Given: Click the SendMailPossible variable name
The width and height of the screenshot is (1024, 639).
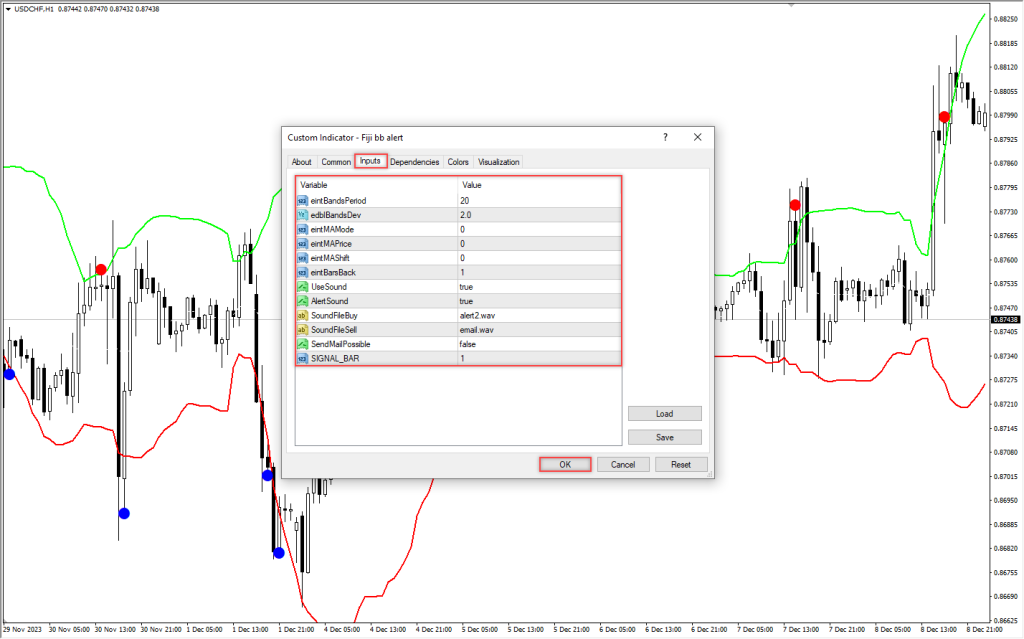Looking at the screenshot, I should (x=341, y=344).
